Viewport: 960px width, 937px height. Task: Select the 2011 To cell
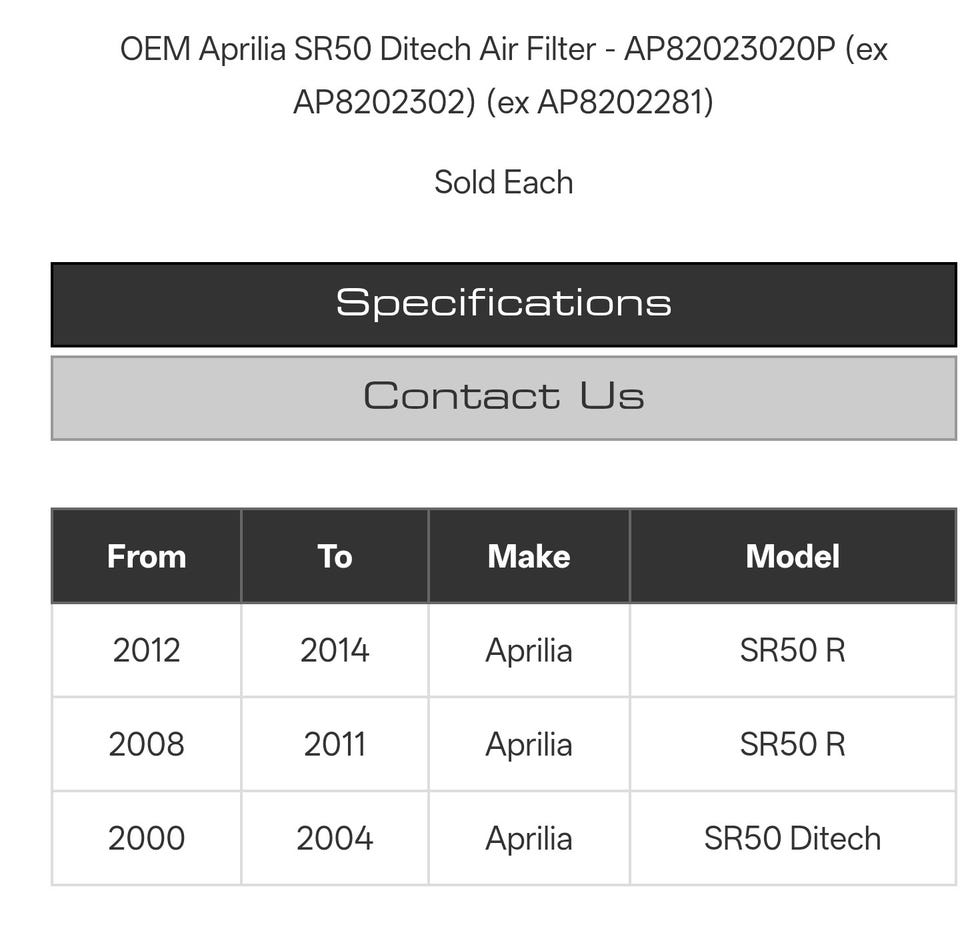334,744
